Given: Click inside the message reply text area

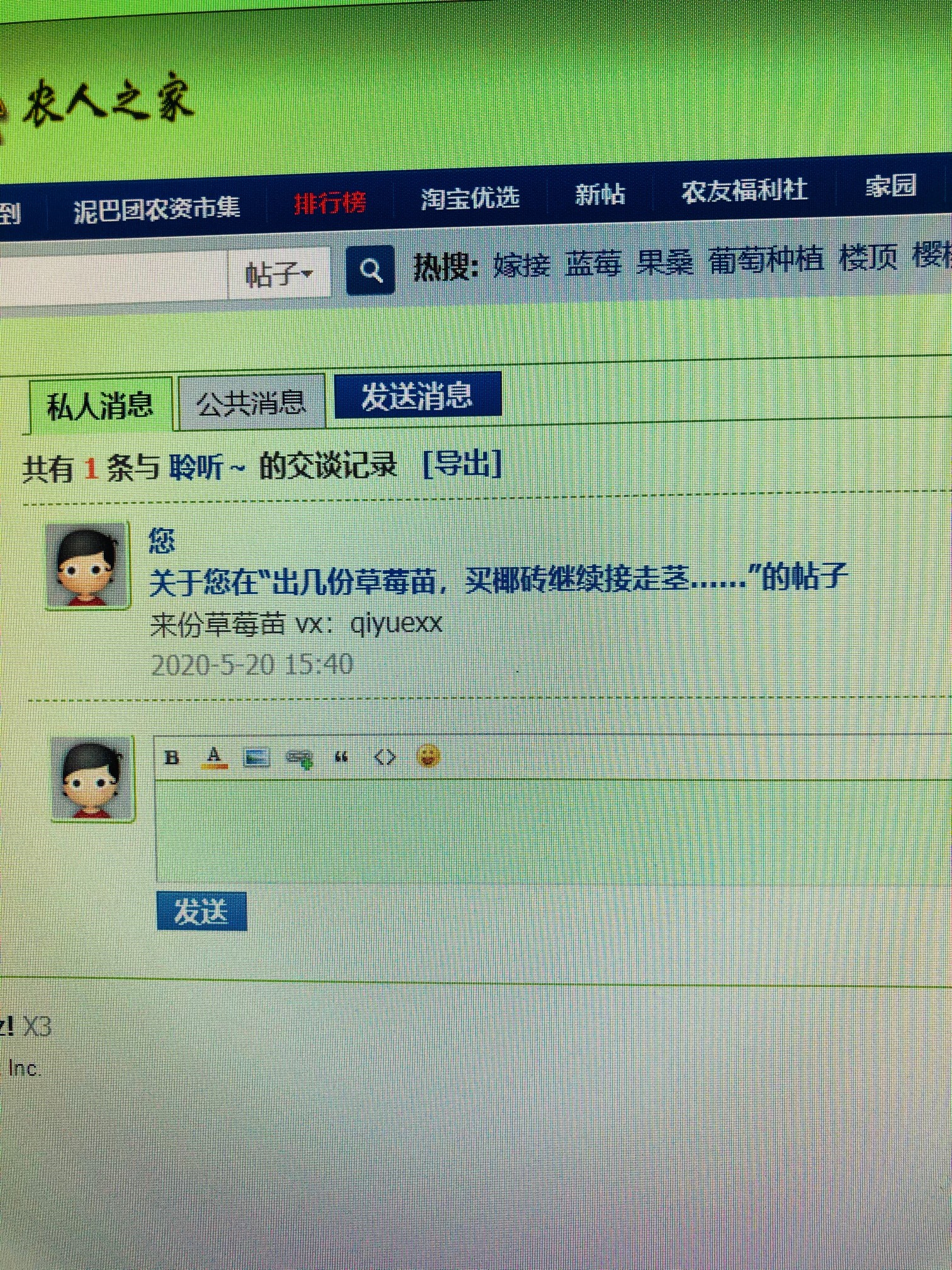Looking at the screenshot, I should pyautogui.click(x=554, y=830).
